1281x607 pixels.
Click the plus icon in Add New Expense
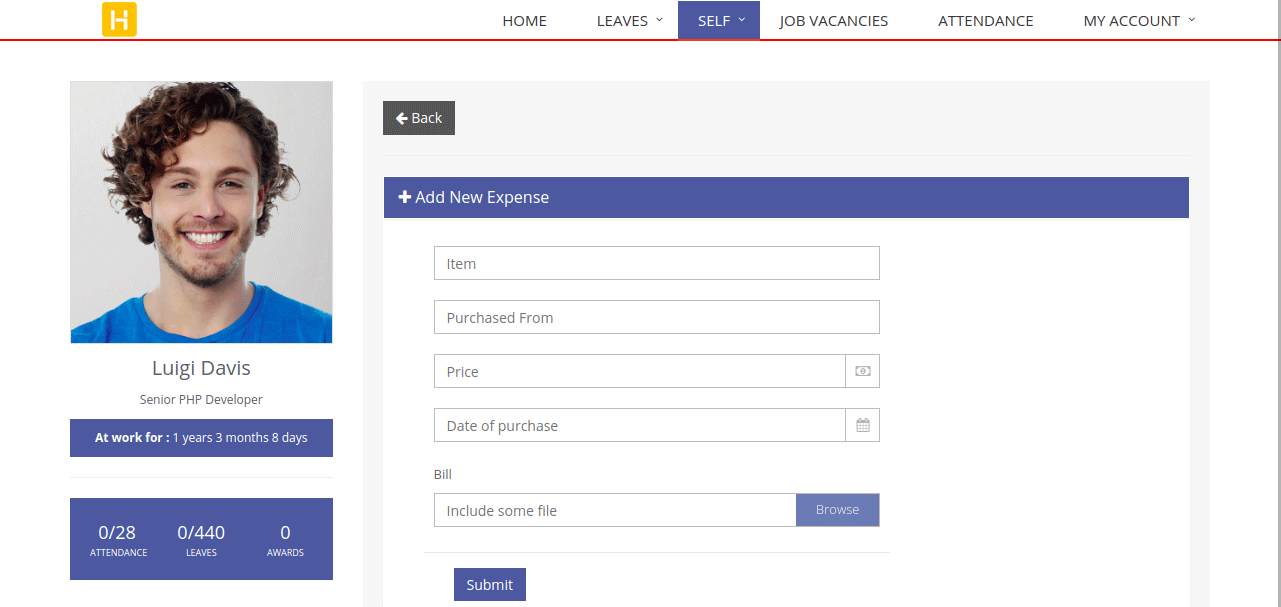coord(405,197)
